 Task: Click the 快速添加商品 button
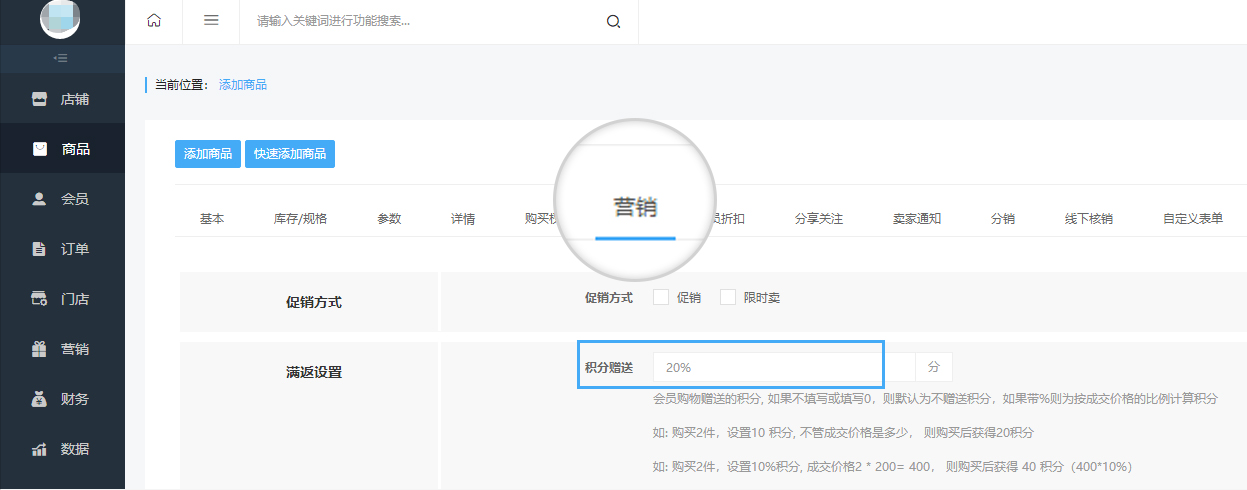289,154
